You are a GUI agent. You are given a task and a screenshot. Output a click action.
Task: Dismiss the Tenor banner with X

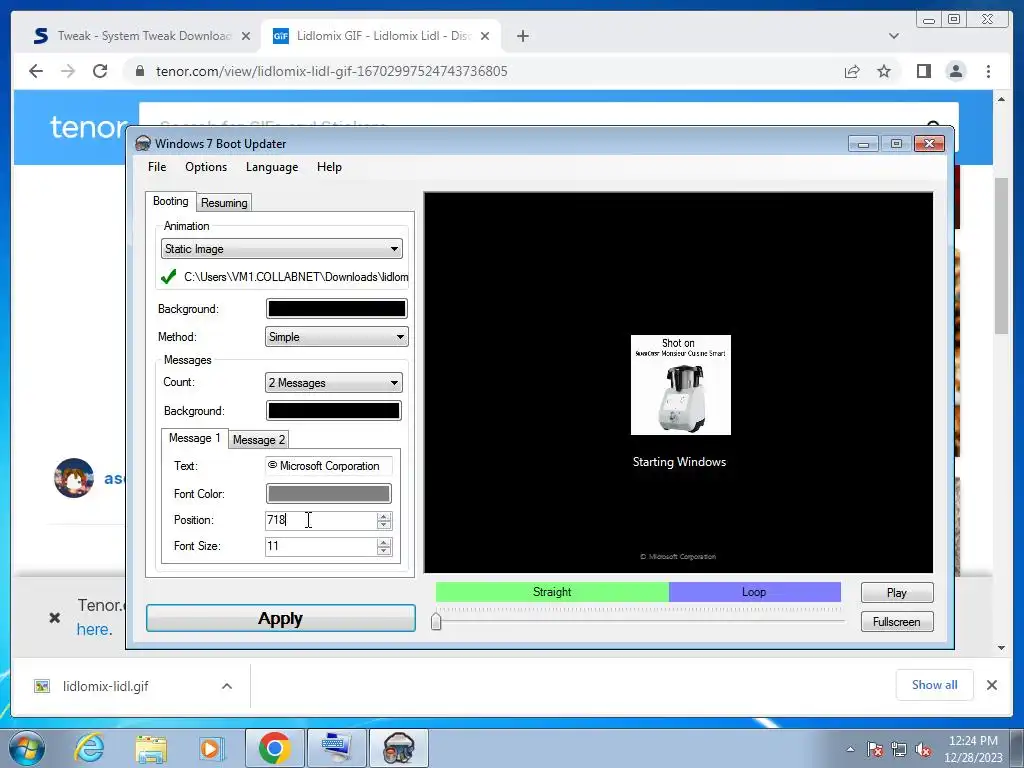tap(55, 617)
